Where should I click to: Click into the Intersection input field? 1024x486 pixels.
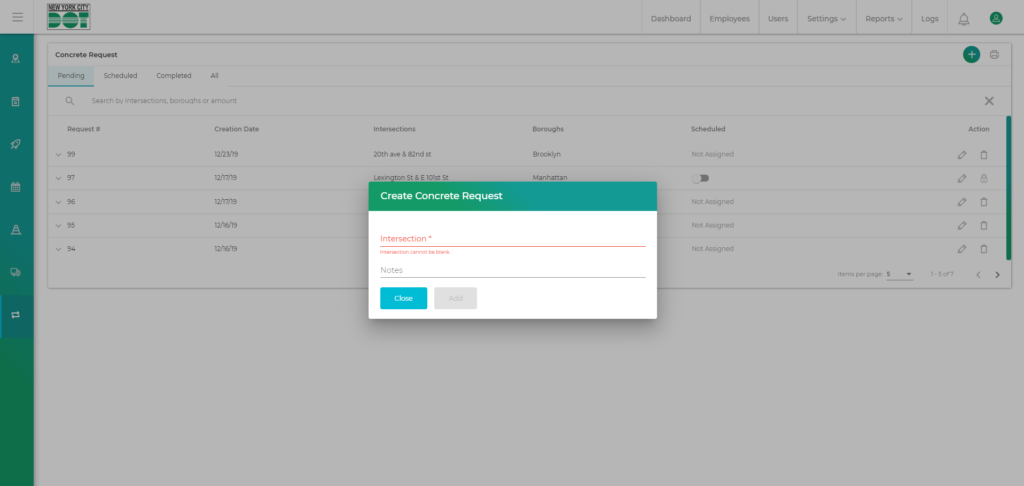pos(512,239)
